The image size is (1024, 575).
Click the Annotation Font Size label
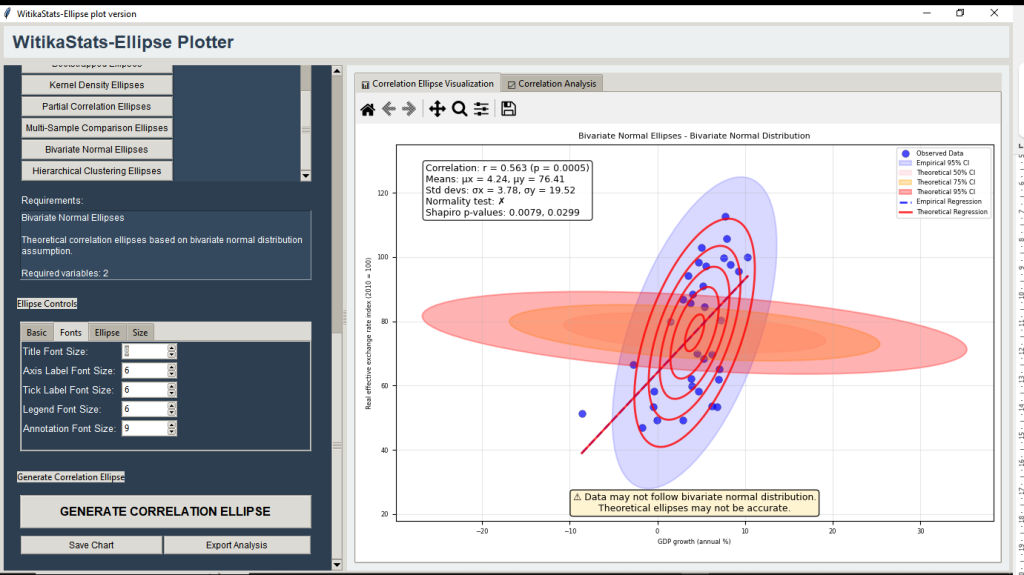69,429
